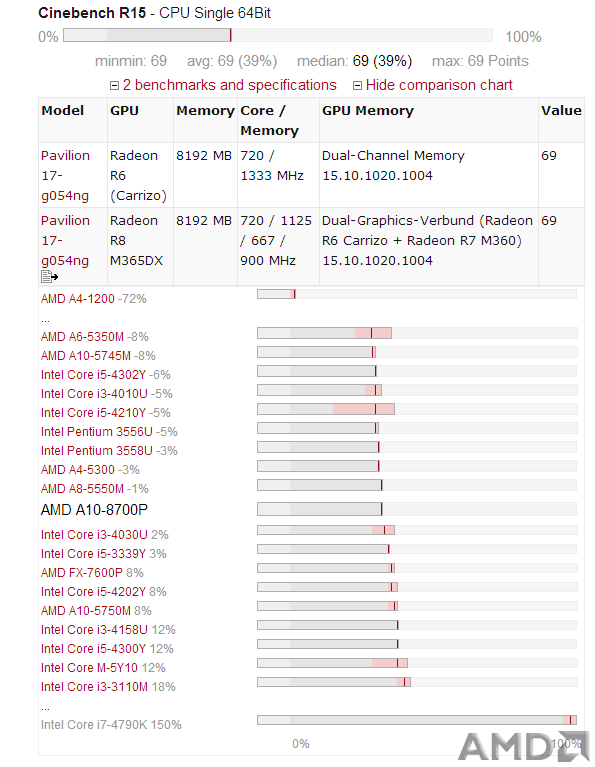Select the avg: 69 (39%) text
The width and height of the screenshot is (595, 767).
pyautogui.click(x=232, y=61)
